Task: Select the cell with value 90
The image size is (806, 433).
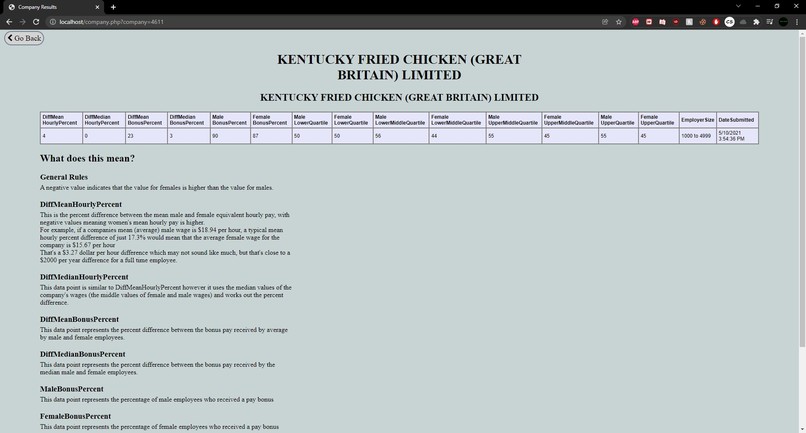Action: click(x=230, y=136)
